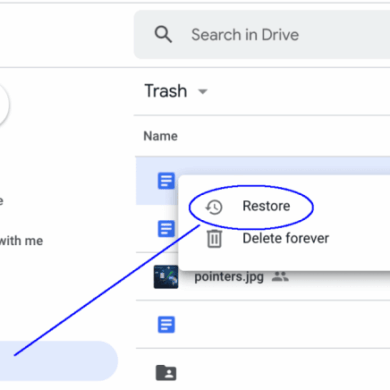Select the Docs file icon above pointers.jpg

(x=166, y=229)
